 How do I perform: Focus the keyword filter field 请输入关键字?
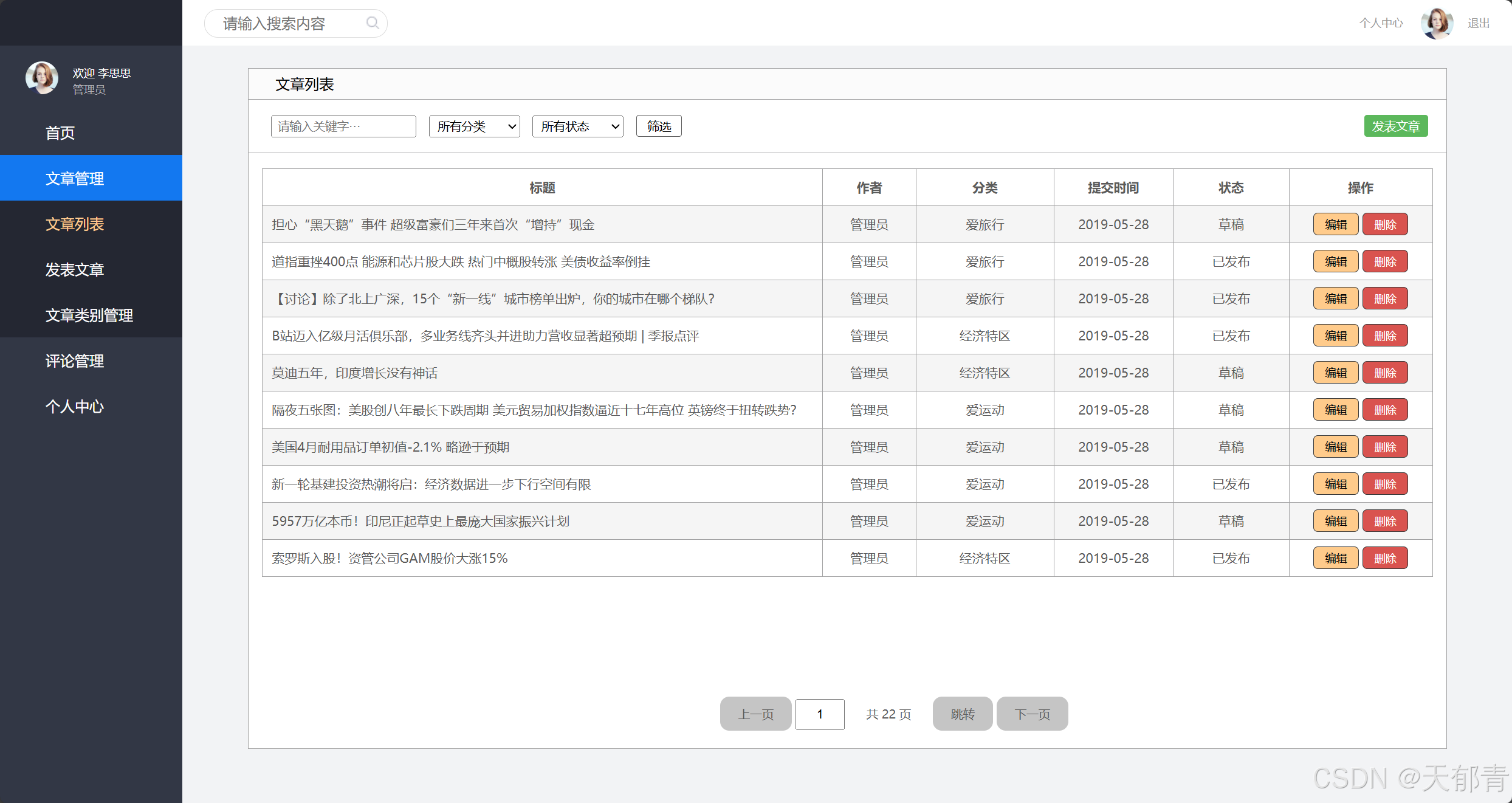tap(343, 126)
